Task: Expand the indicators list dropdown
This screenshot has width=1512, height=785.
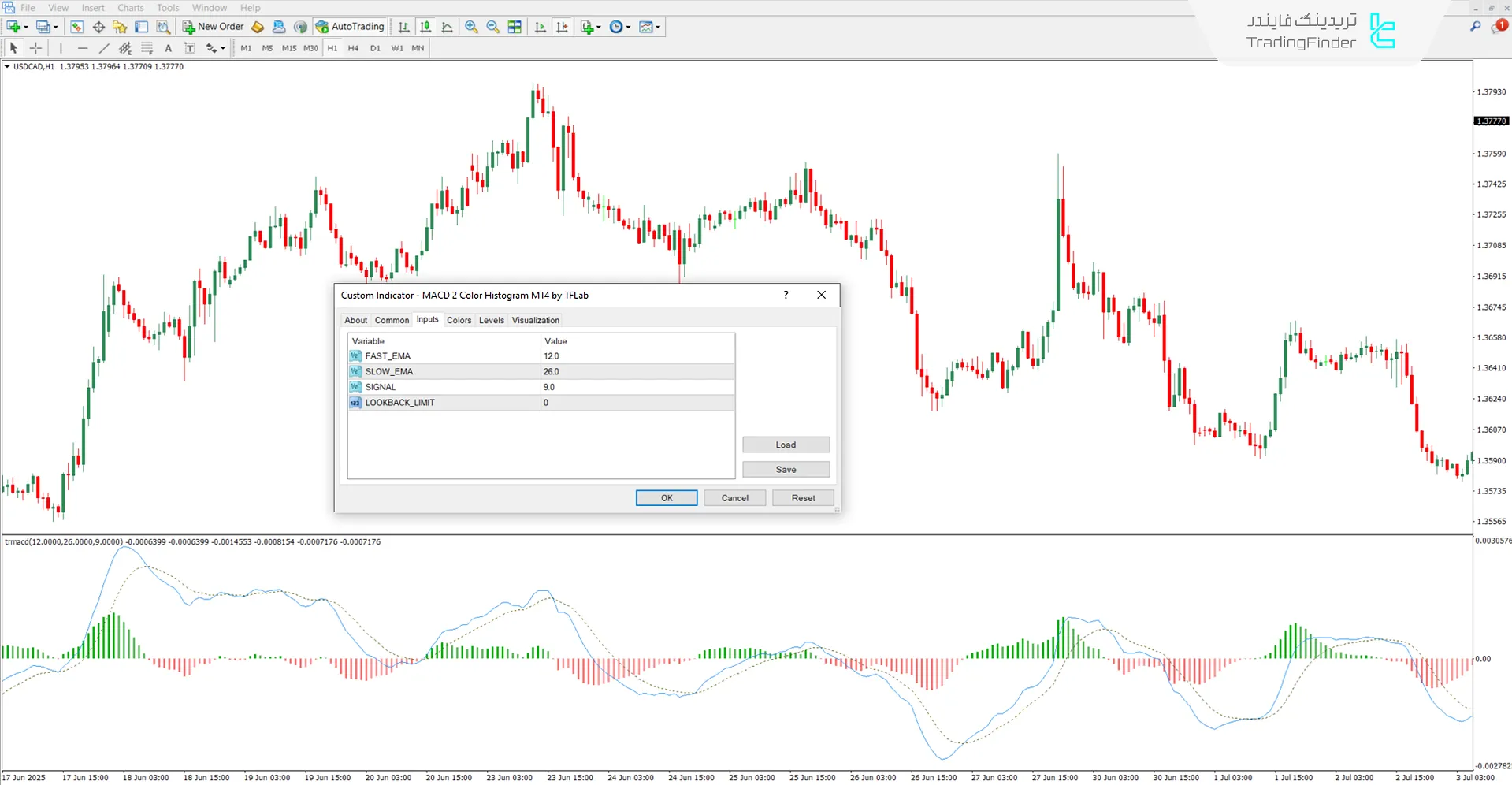Action: (599, 27)
